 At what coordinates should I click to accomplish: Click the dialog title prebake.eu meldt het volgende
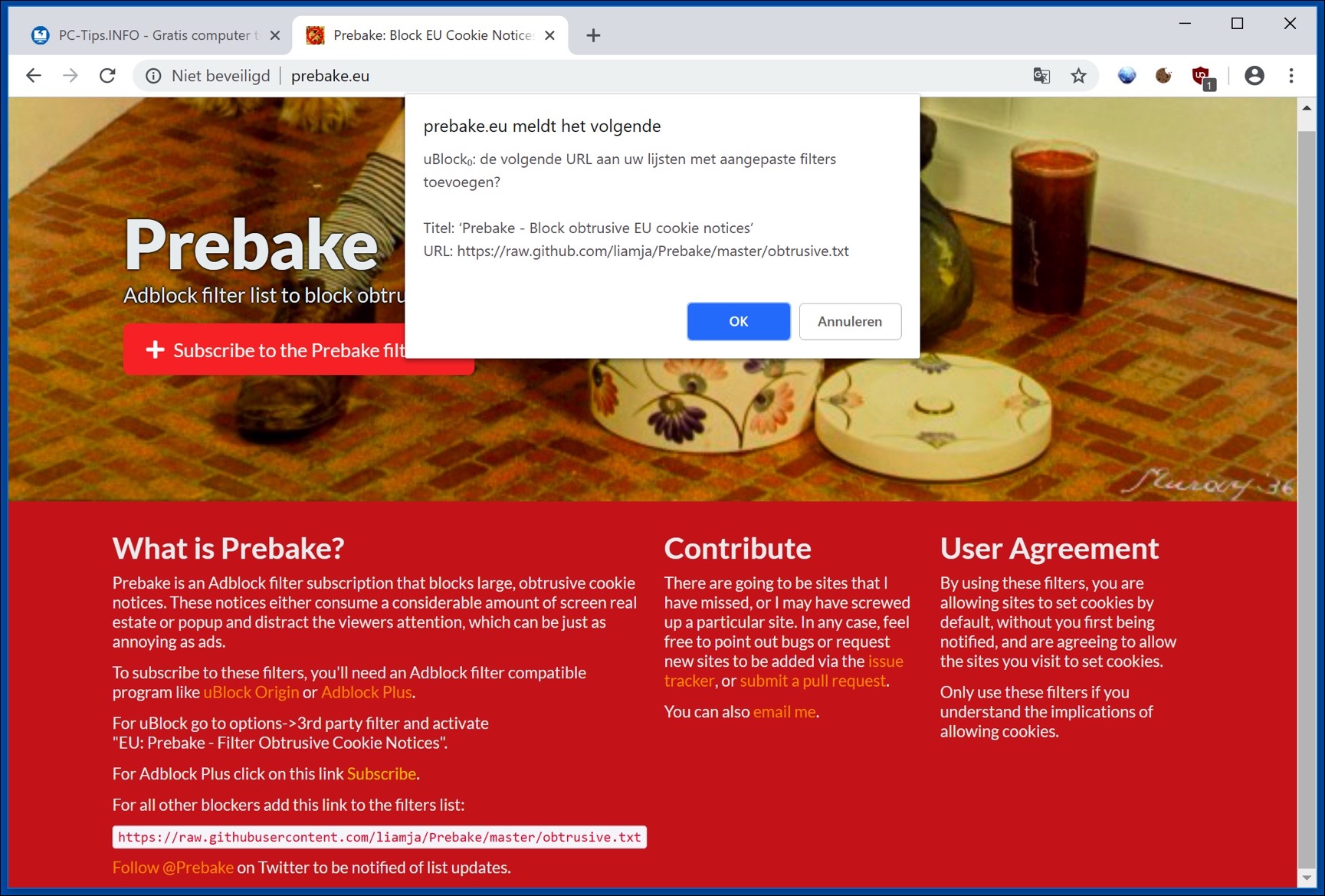click(x=542, y=126)
